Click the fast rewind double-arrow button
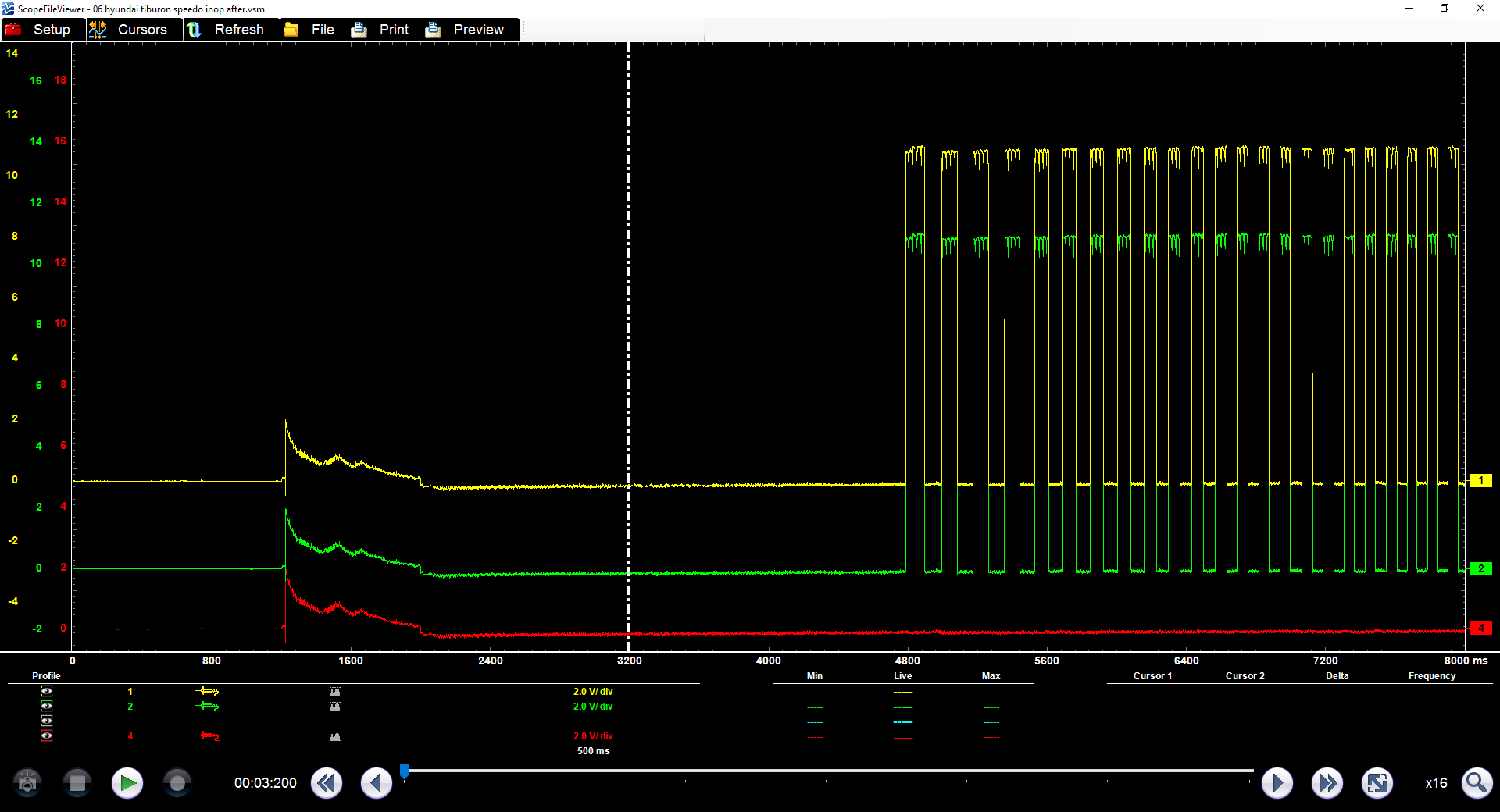 point(327,782)
